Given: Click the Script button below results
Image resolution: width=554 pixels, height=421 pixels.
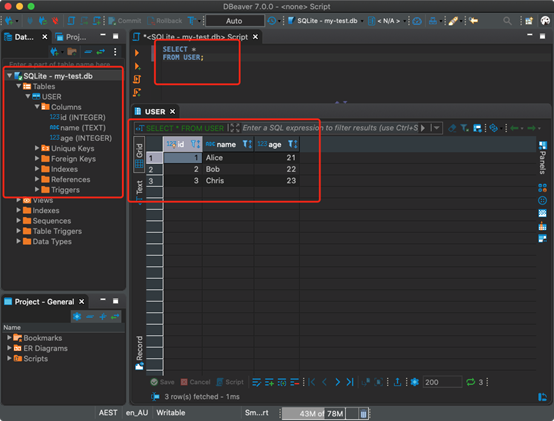Looking at the screenshot, I should 230,382.
